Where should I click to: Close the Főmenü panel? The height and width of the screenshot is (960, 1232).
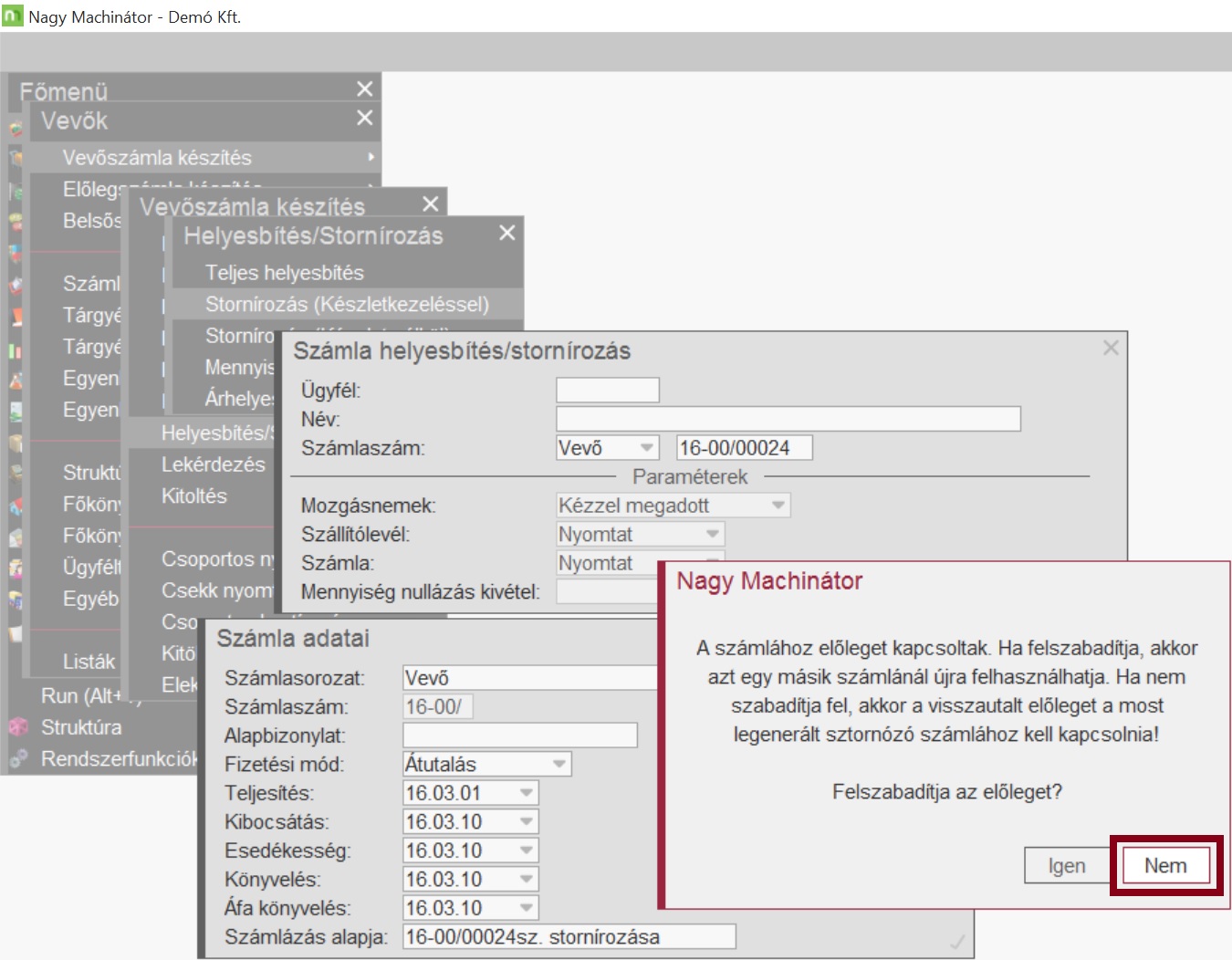point(365,89)
